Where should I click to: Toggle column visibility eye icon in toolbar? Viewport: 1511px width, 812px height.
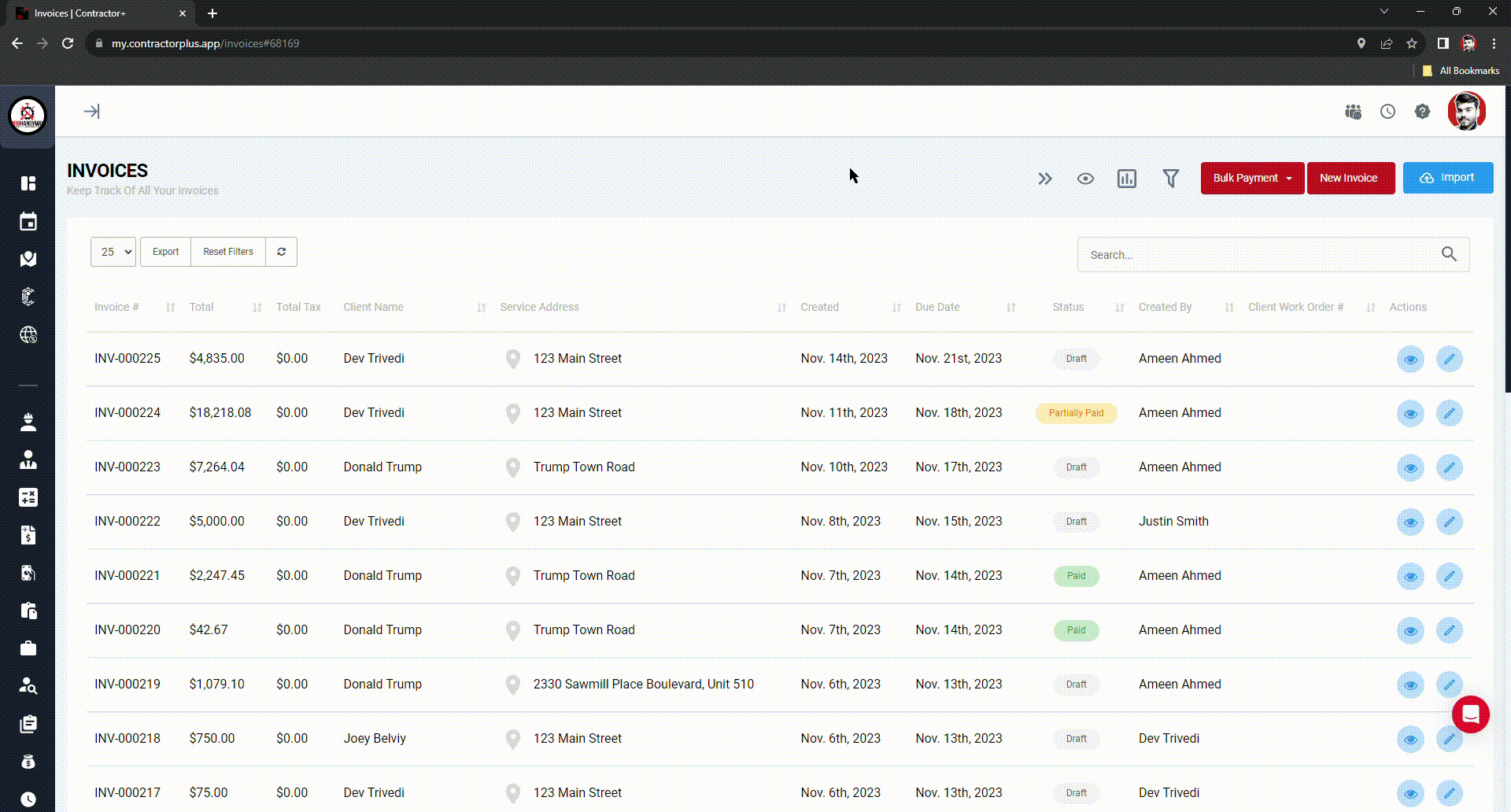tap(1085, 179)
